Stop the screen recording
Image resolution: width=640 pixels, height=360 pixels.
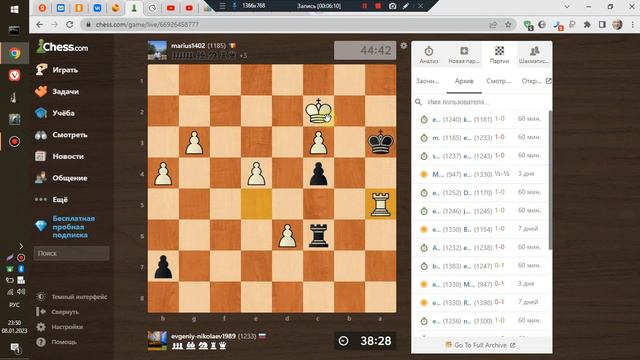(x=378, y=6)
